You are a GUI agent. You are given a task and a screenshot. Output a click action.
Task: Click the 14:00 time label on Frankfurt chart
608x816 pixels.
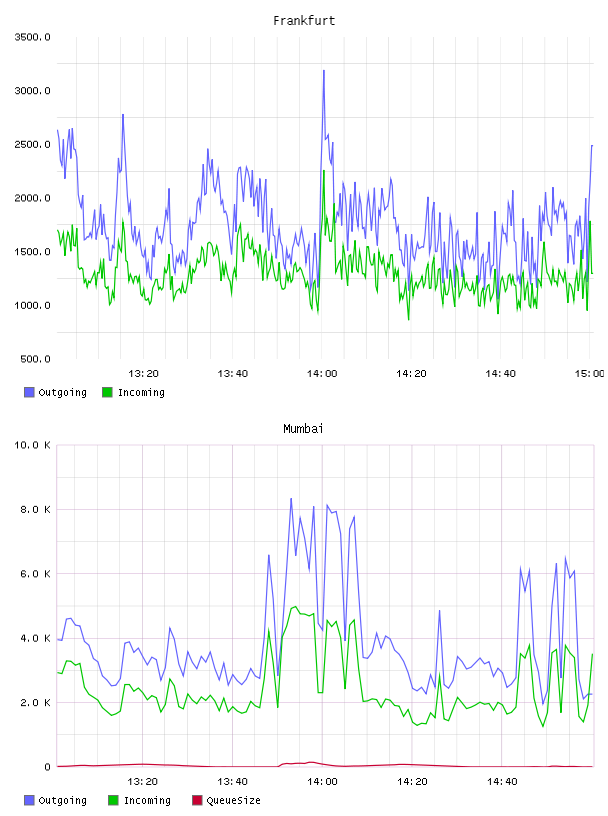(322, 374)
